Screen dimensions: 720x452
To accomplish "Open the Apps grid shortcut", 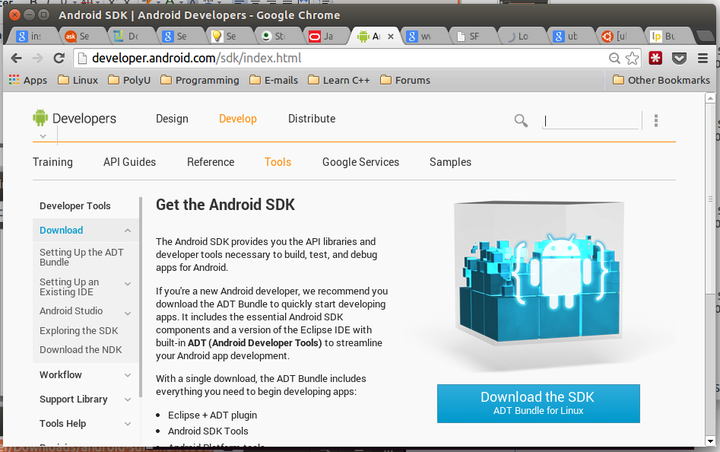I will coord(28,80).
